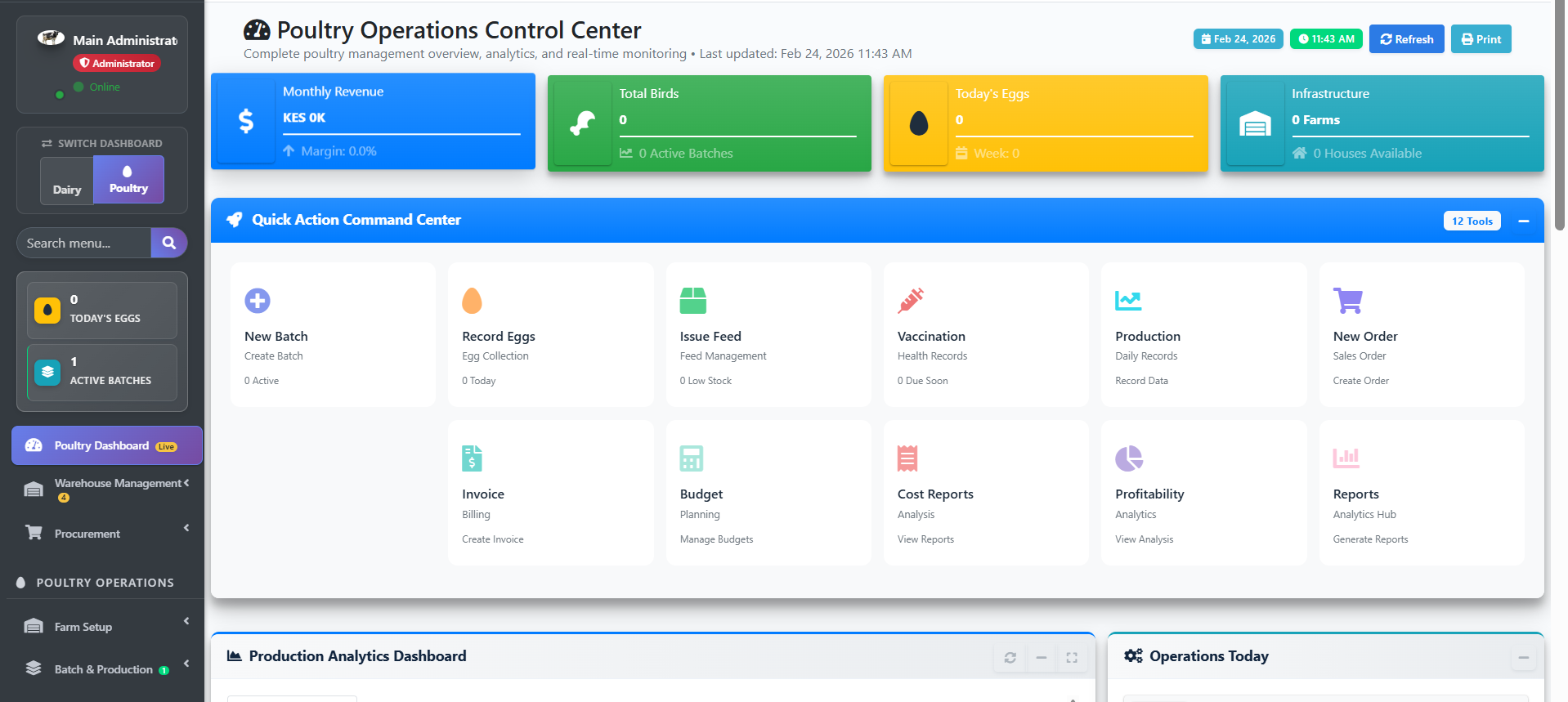Open Batch & Production menu item
This screenshot has height=702, width=1568.
click(x=104, y=669)
